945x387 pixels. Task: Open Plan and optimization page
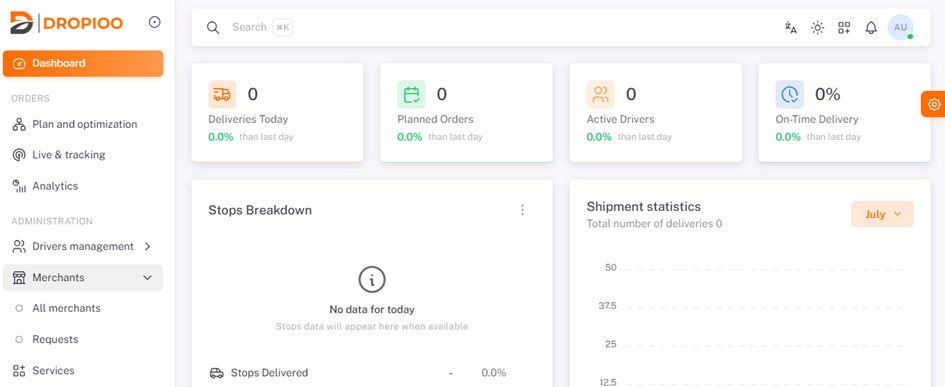(x=83, y=124)
